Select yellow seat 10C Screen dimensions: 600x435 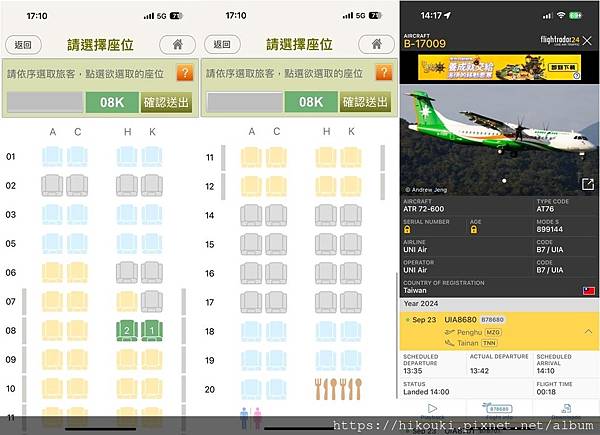(x=77, y=389)
